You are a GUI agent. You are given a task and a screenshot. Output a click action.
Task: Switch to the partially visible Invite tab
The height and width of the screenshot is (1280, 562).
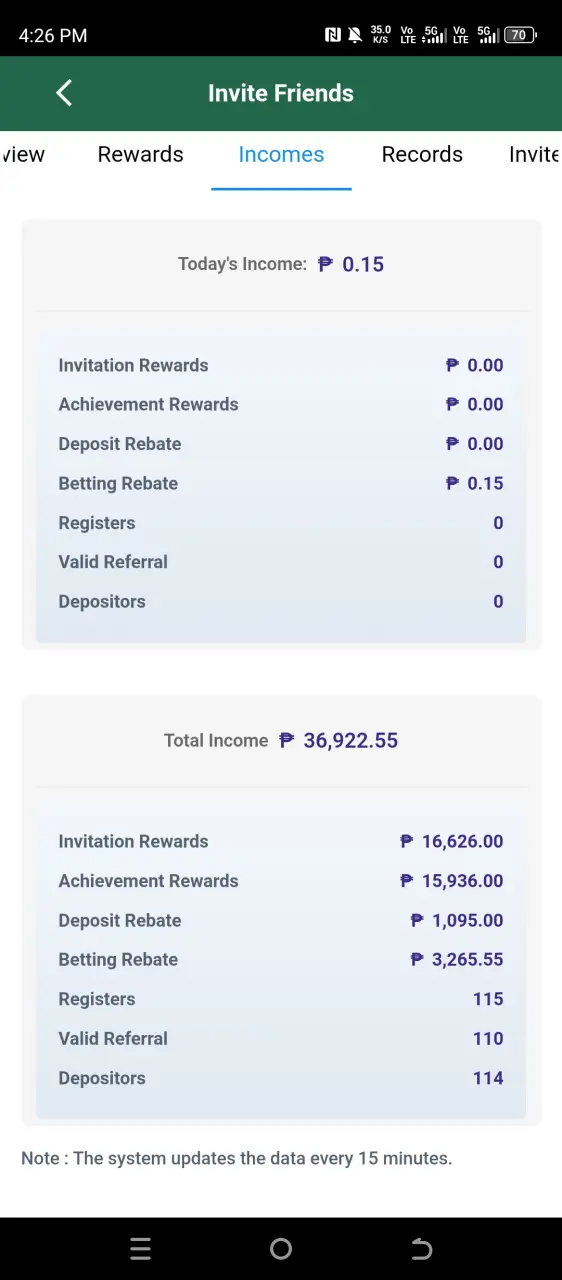[535, 154]
